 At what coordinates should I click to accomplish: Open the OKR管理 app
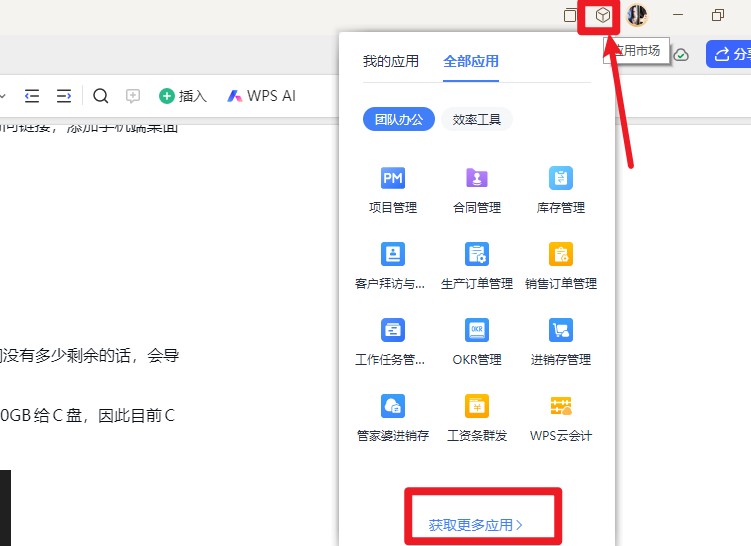[477, 342]
